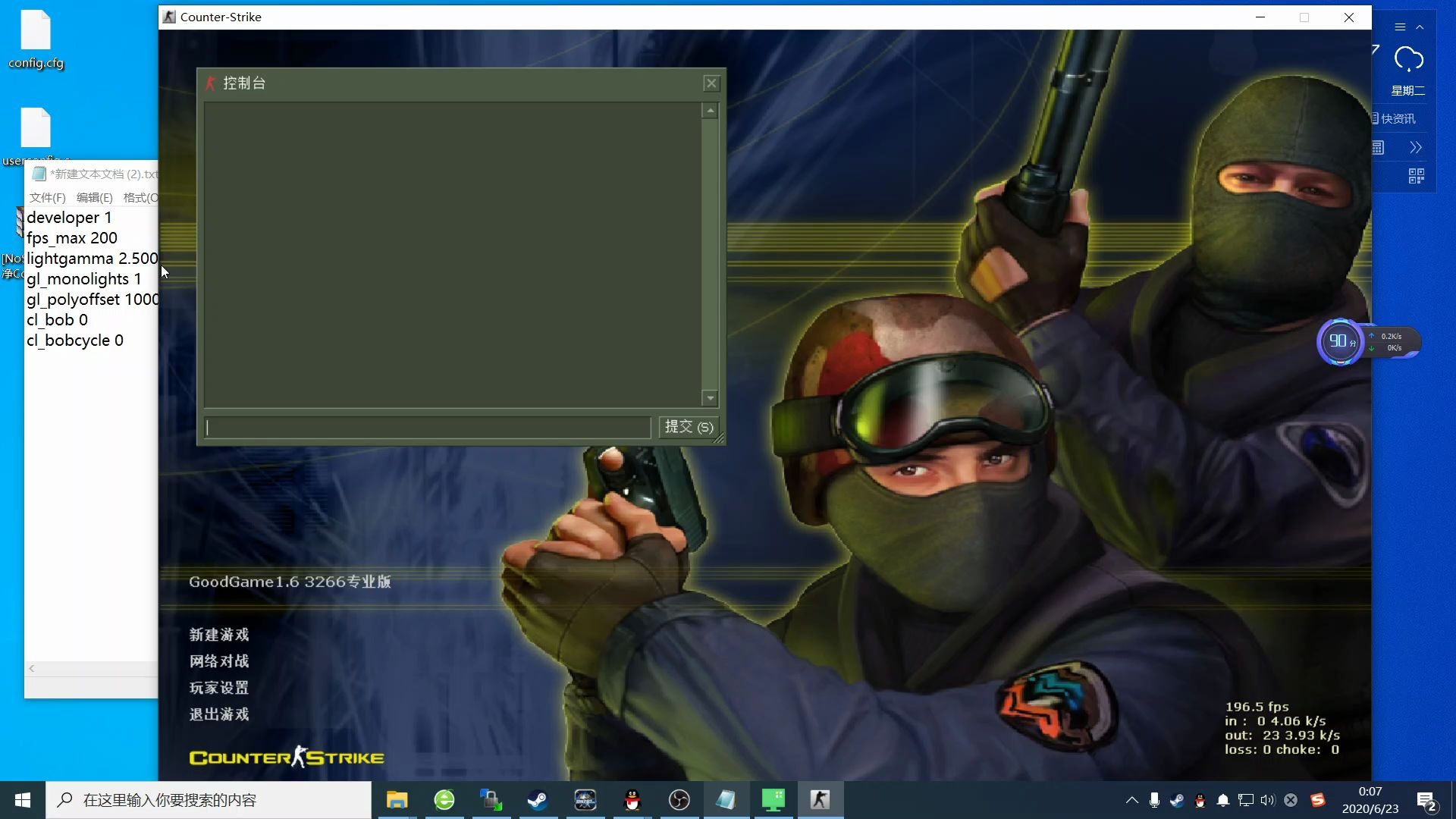Switch to Notepad taskbar button

click(x=726, y=800)
